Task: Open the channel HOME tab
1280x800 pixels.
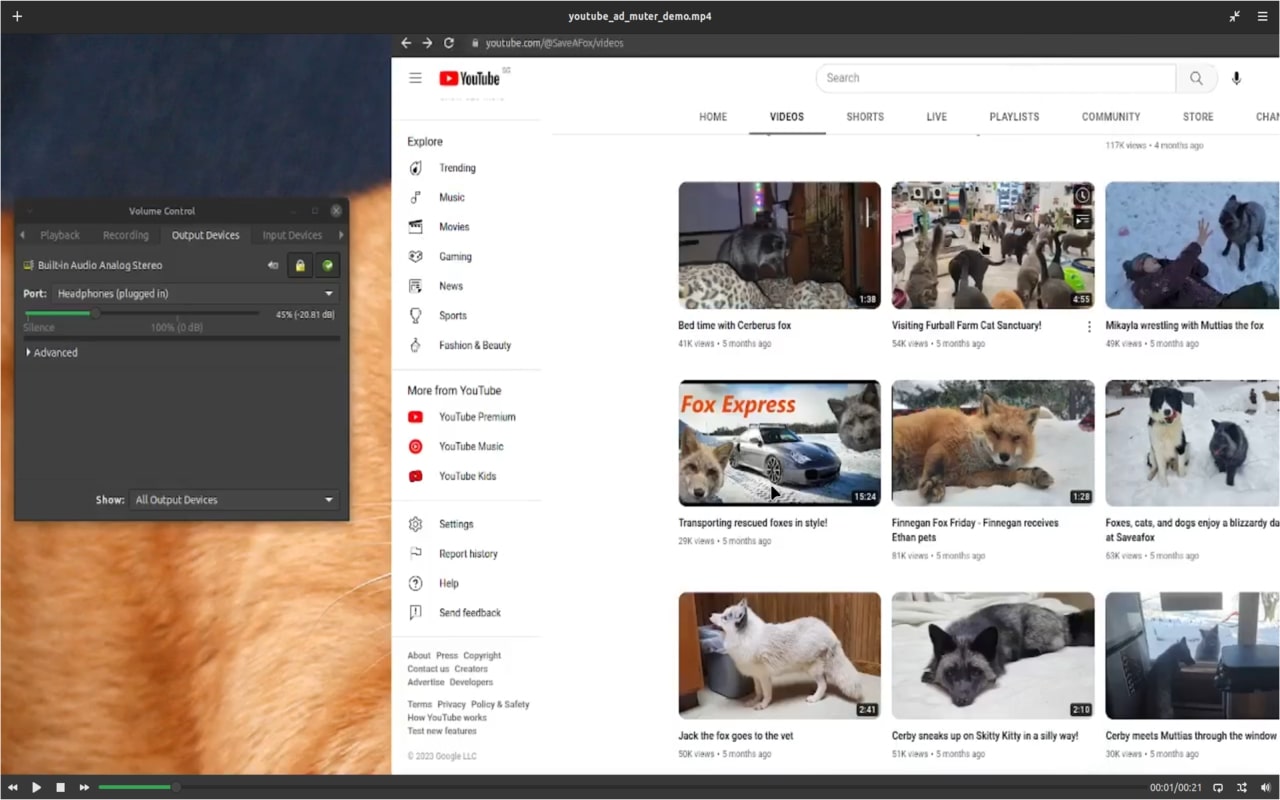Action: click(713, 117)
